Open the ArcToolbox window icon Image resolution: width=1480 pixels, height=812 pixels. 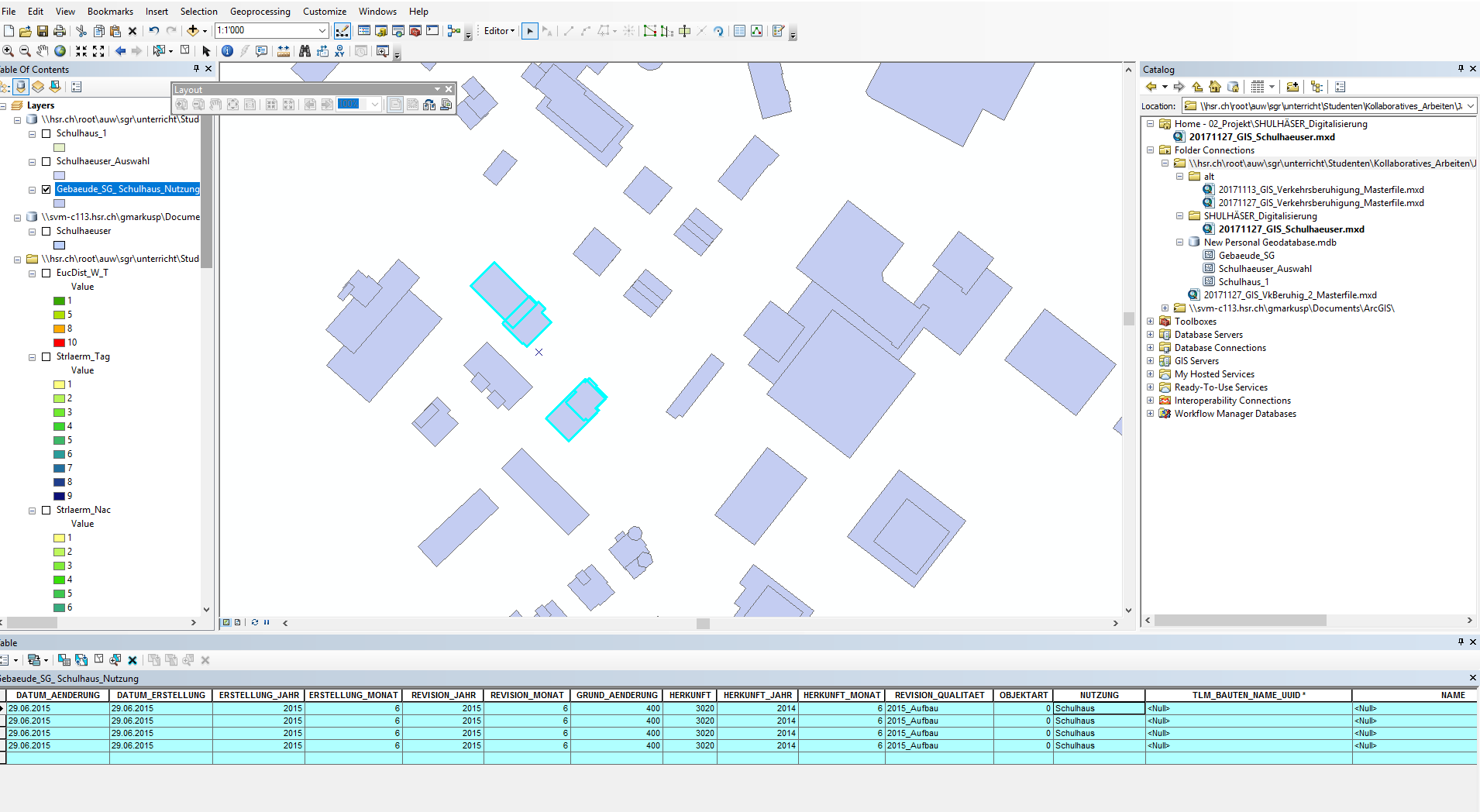415,31
